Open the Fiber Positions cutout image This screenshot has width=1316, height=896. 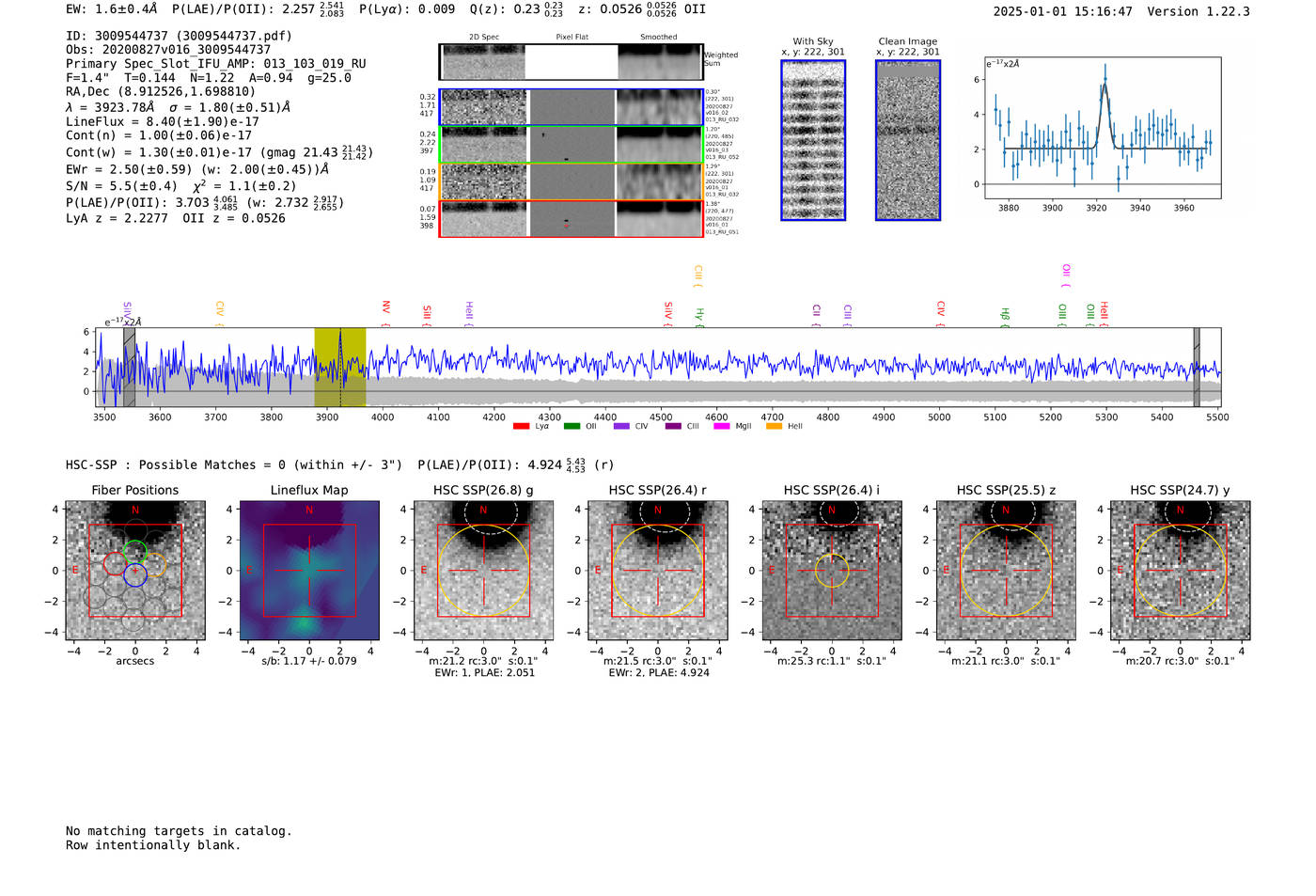[135, 570]
